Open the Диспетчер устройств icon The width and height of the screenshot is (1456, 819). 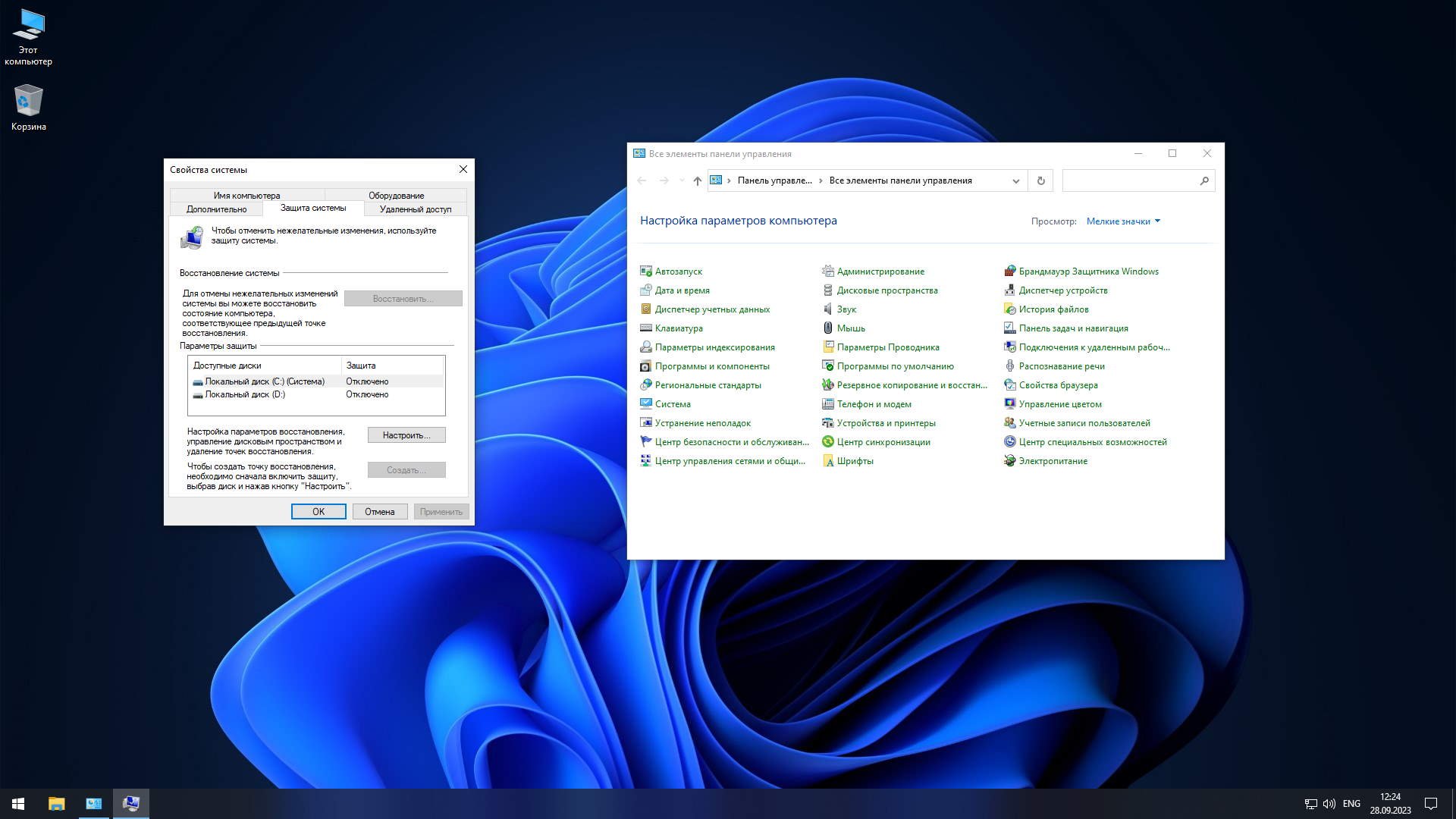tap(1062, 290)
